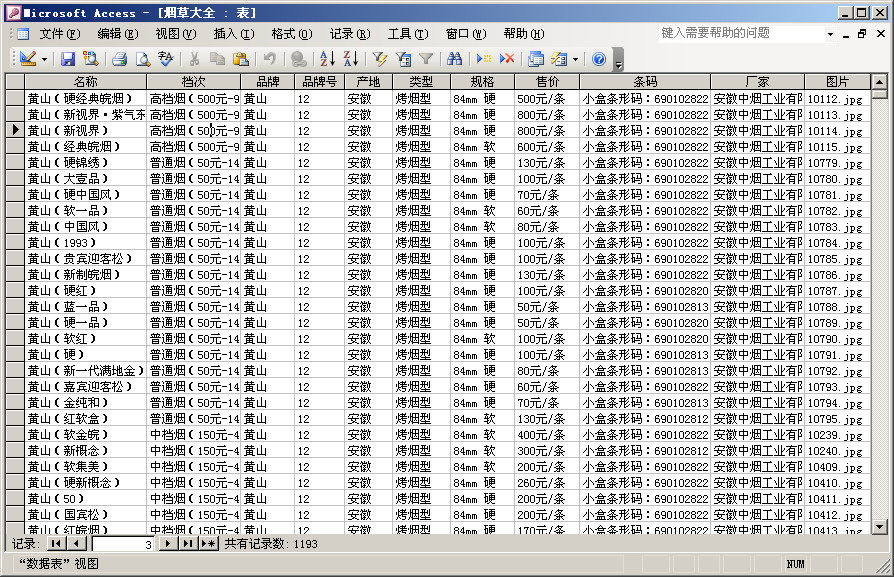The image size is (894, 577).
Task: Go to first record navigation button
Action: 56,543
